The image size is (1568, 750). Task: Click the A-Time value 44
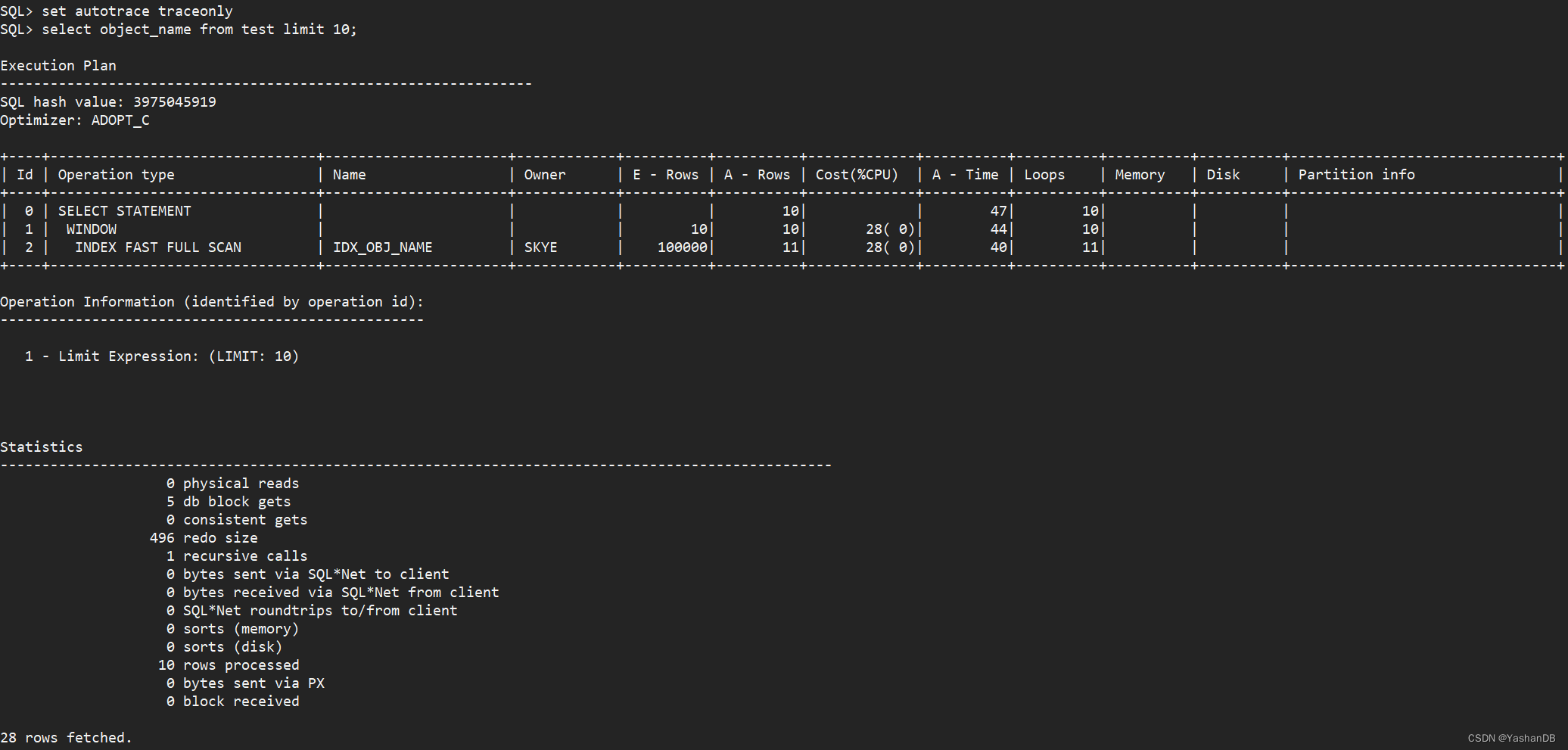[x=999, y=229]
